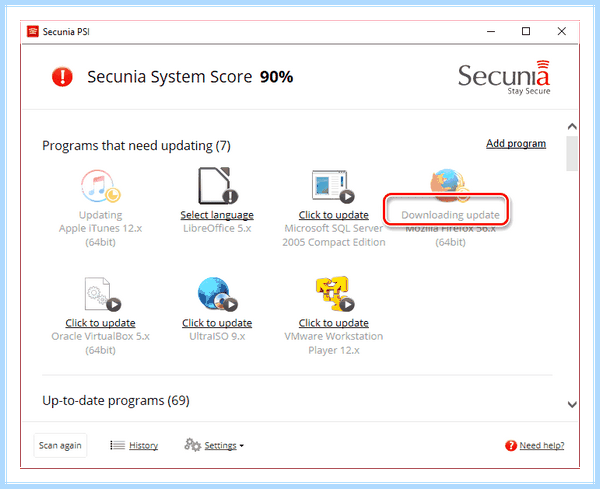The height and width of the screenshot is (489, 600).
Task: Click the VMware Workstation Player icon
Action: tap(334, 294)
